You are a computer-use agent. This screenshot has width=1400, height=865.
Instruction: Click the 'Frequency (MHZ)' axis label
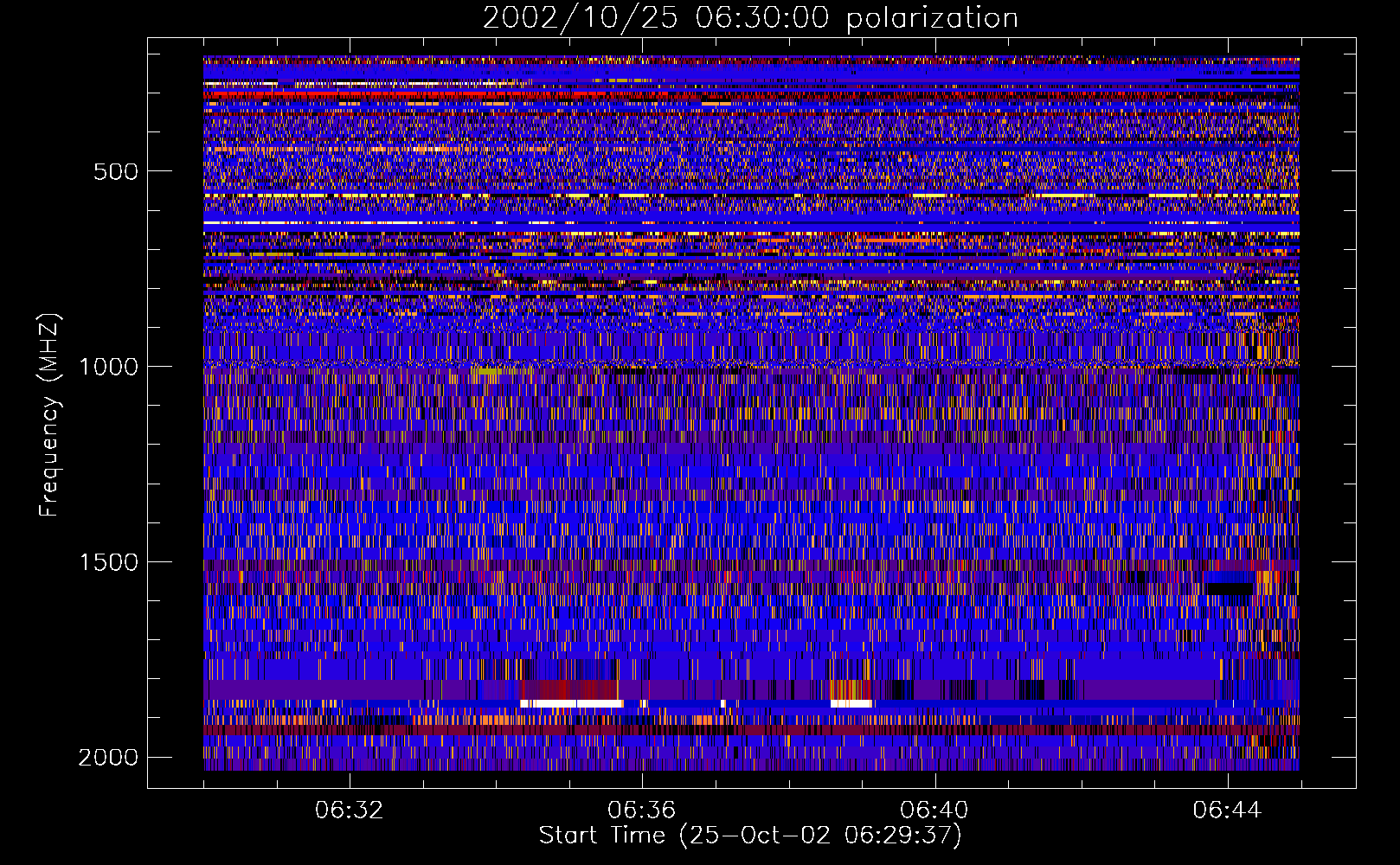[49, 415]
